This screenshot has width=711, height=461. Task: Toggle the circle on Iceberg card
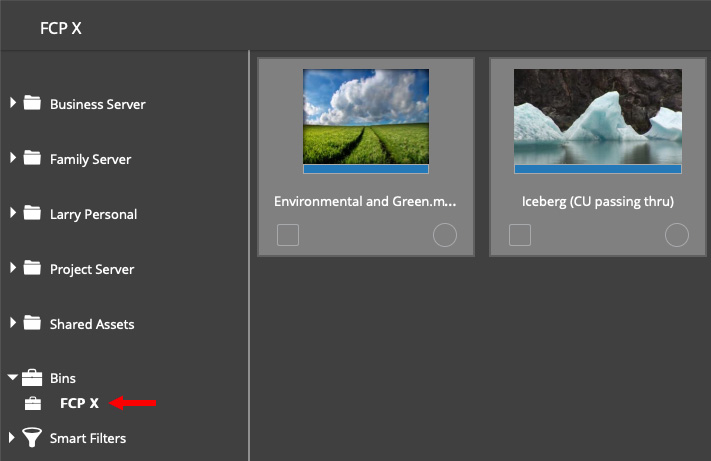coord(677,235)
